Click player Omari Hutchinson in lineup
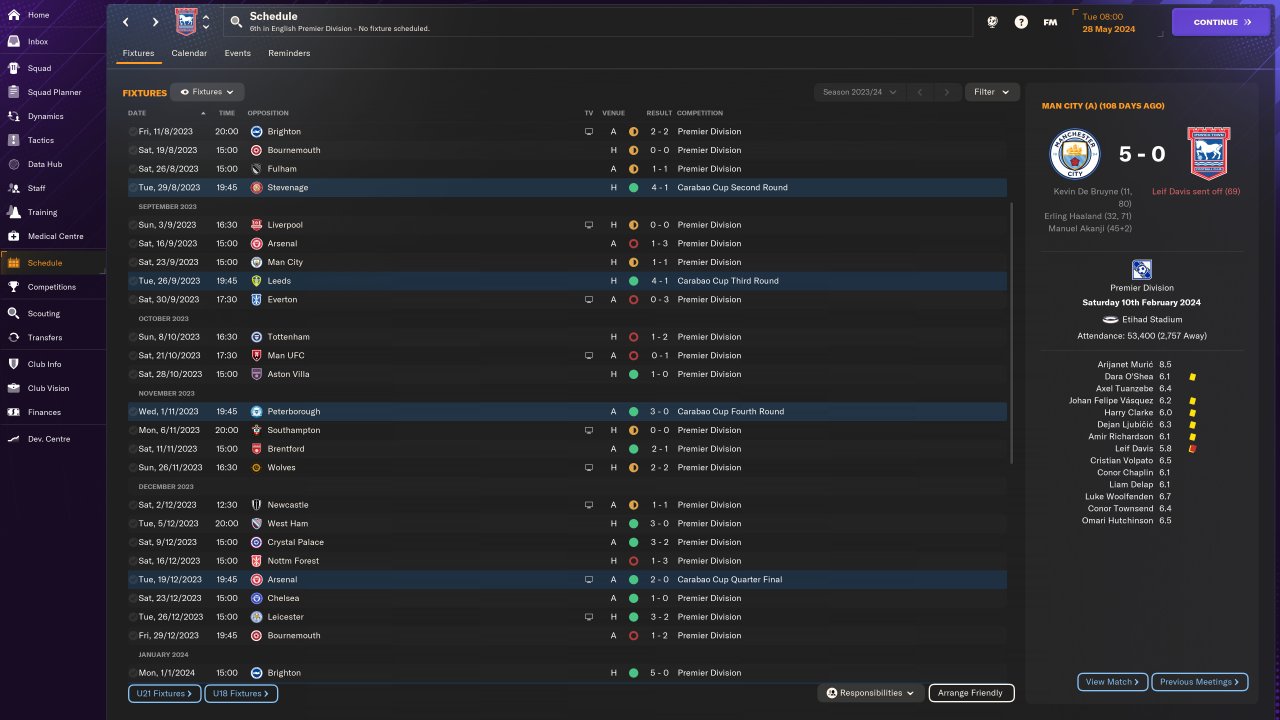The height and width of the screenshot is (720, 1280). tap(1117, 521)
